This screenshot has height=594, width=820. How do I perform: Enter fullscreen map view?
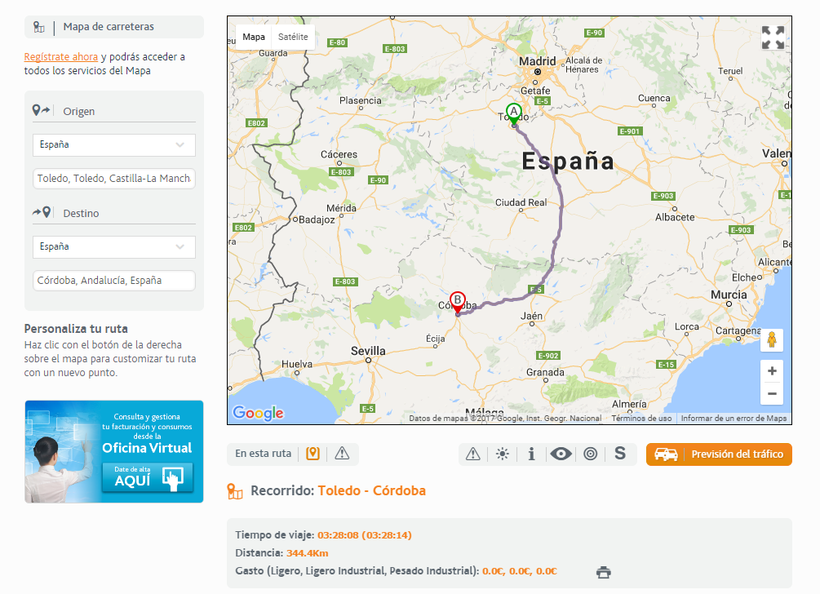click(772, 38)
